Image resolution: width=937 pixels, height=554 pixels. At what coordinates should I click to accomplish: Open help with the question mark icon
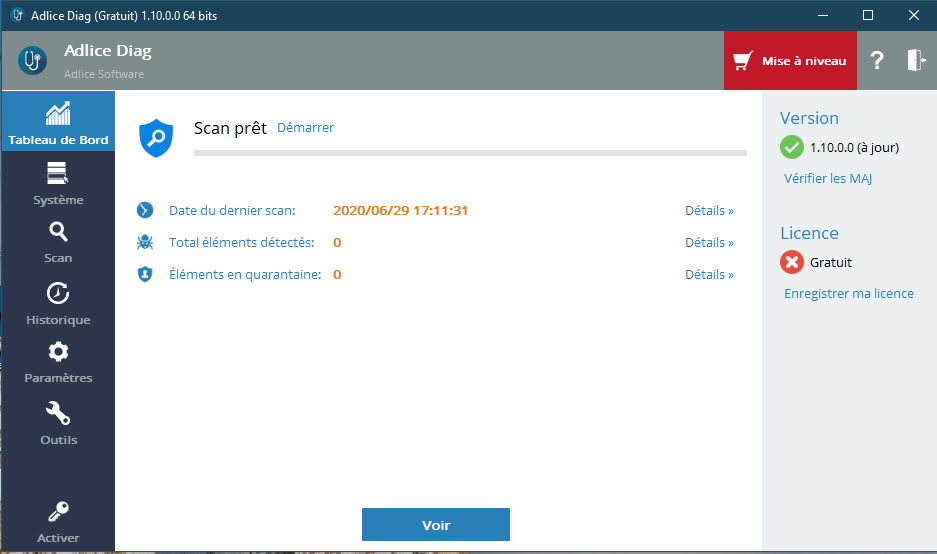click(x=877, y=60)
